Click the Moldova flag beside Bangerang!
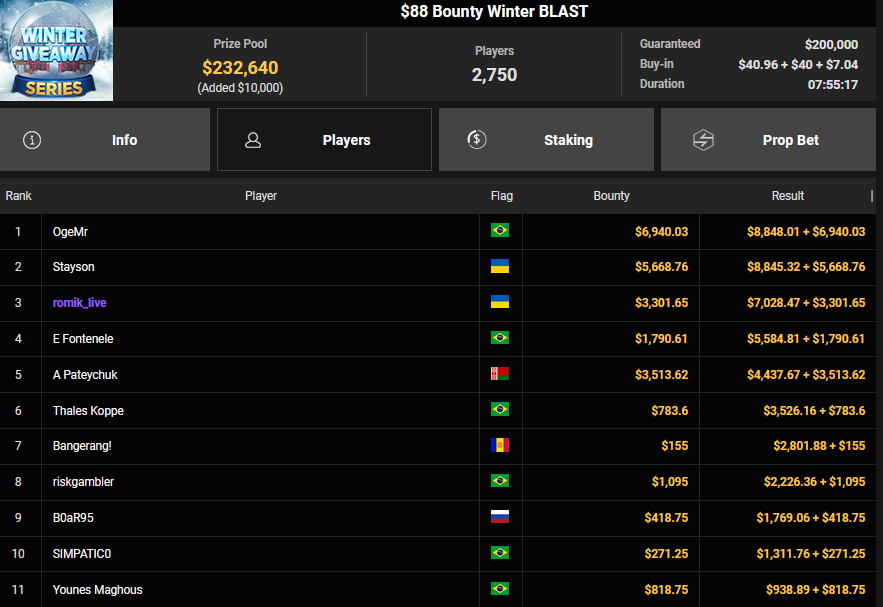883x607 pixels. pyautogui.click(x=500, y=446)
